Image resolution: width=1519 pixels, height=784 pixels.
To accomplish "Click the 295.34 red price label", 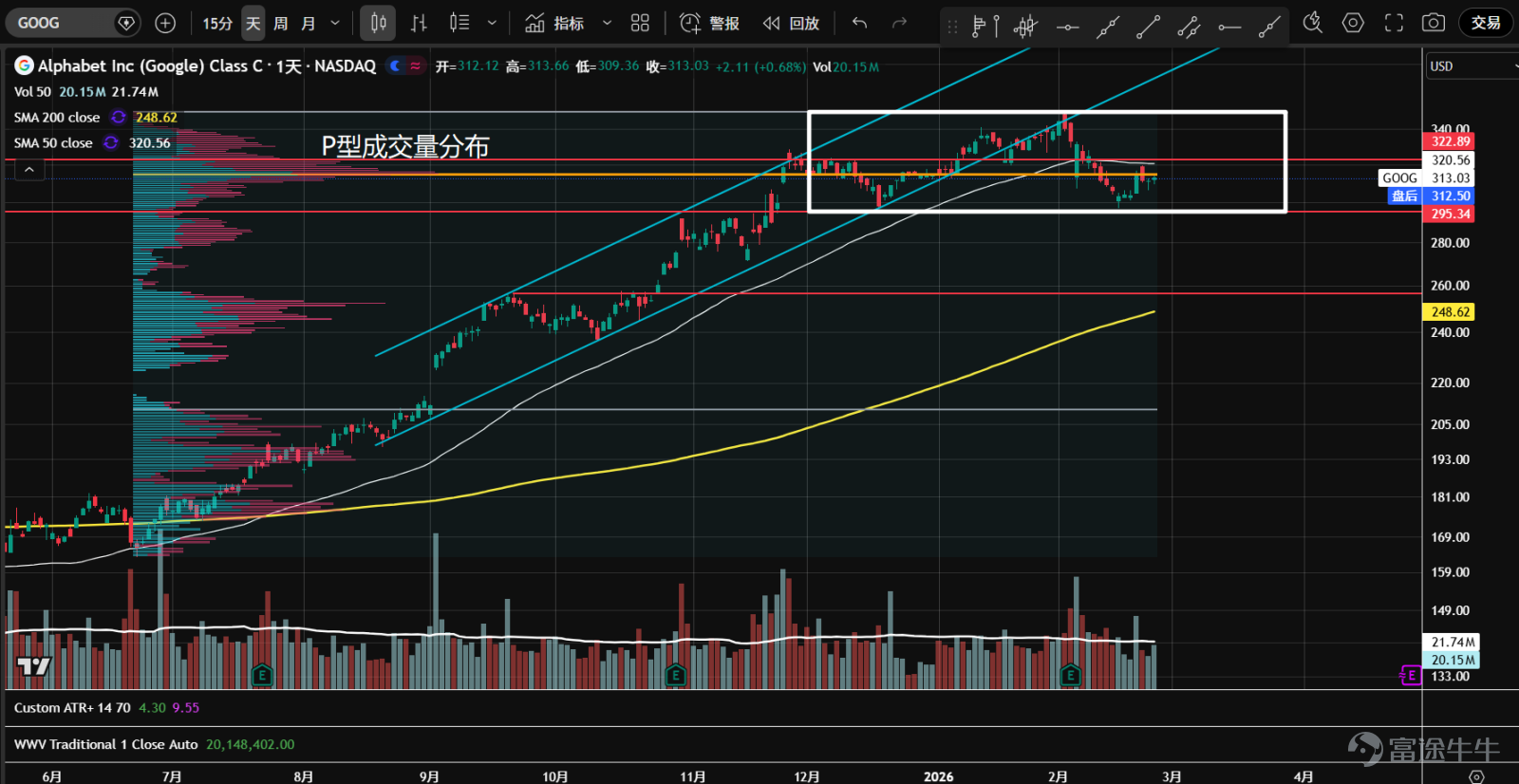I will (1450, 214).
